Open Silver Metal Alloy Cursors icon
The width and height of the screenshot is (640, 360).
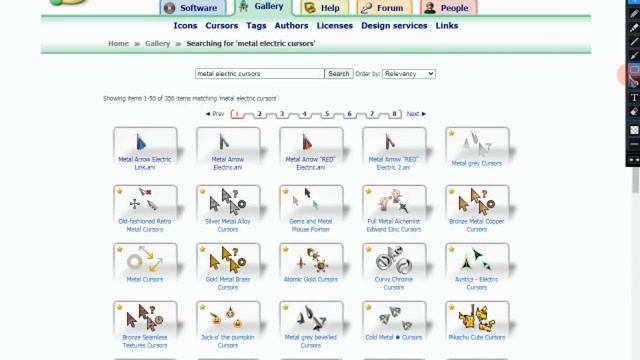pos(228,201)
